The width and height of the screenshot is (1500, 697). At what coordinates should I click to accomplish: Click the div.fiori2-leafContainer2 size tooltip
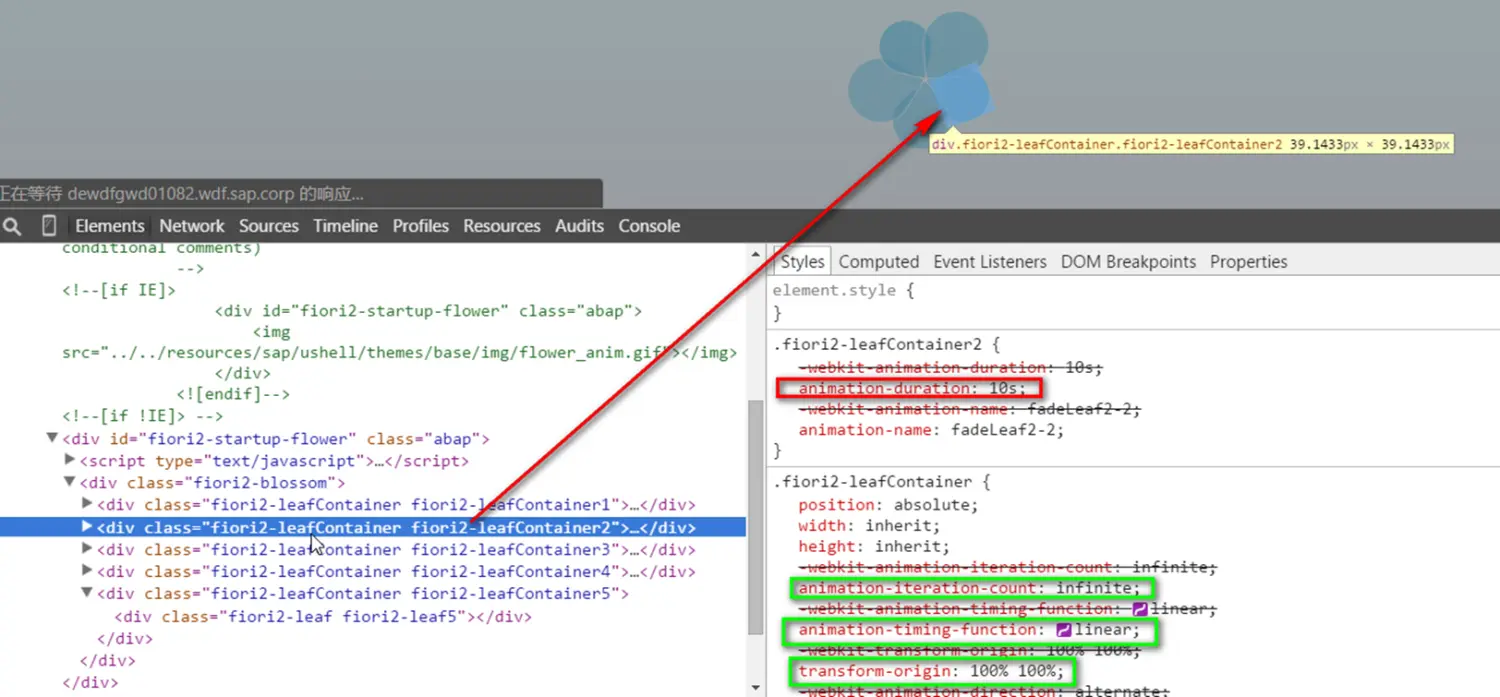[x=1190, y=145]
